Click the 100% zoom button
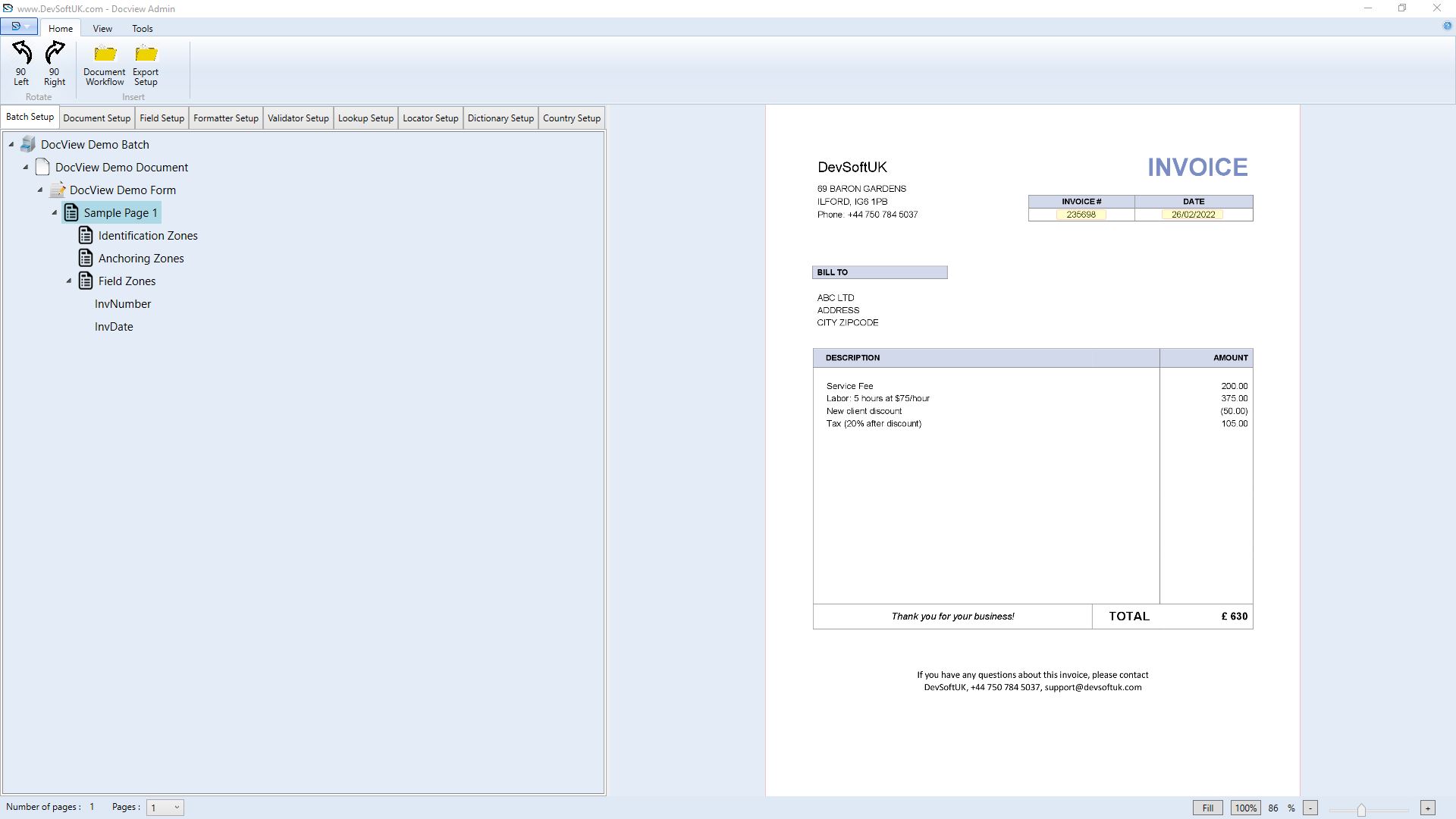This screenshot has height=819, width=1456. tap(1246, 808)
